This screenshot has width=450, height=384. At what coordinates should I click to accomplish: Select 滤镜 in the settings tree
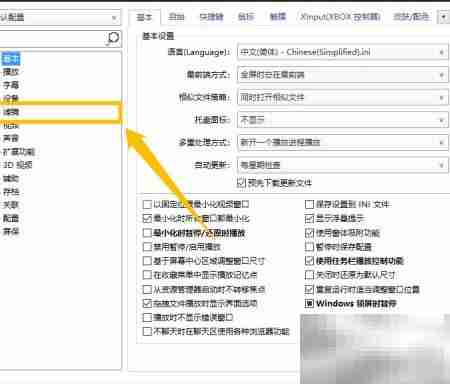pos(11,112)
